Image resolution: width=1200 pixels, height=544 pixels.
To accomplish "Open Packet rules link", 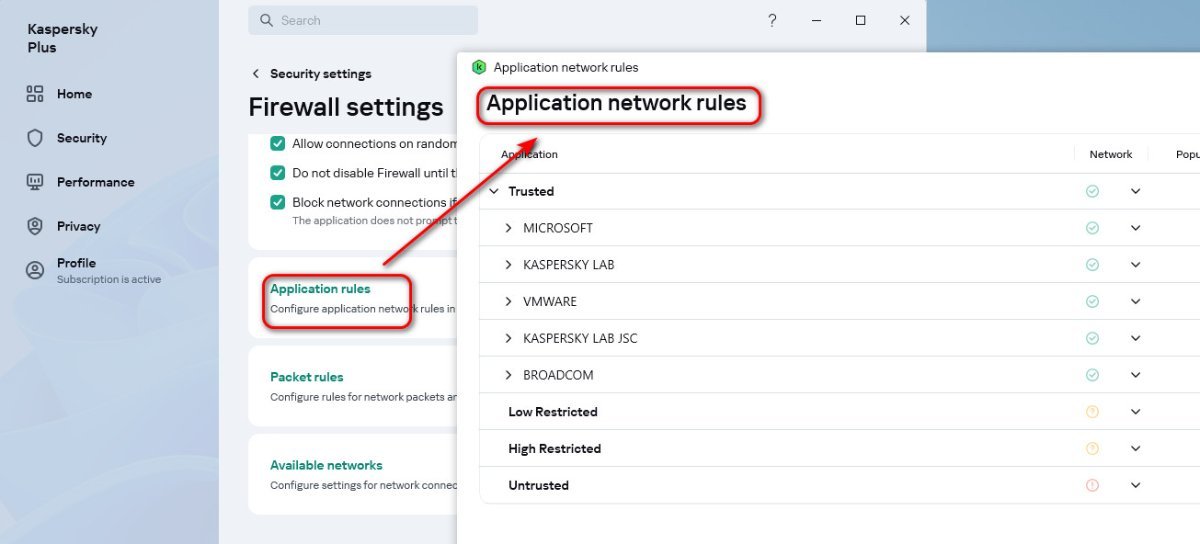I will (x=307, y=377).
